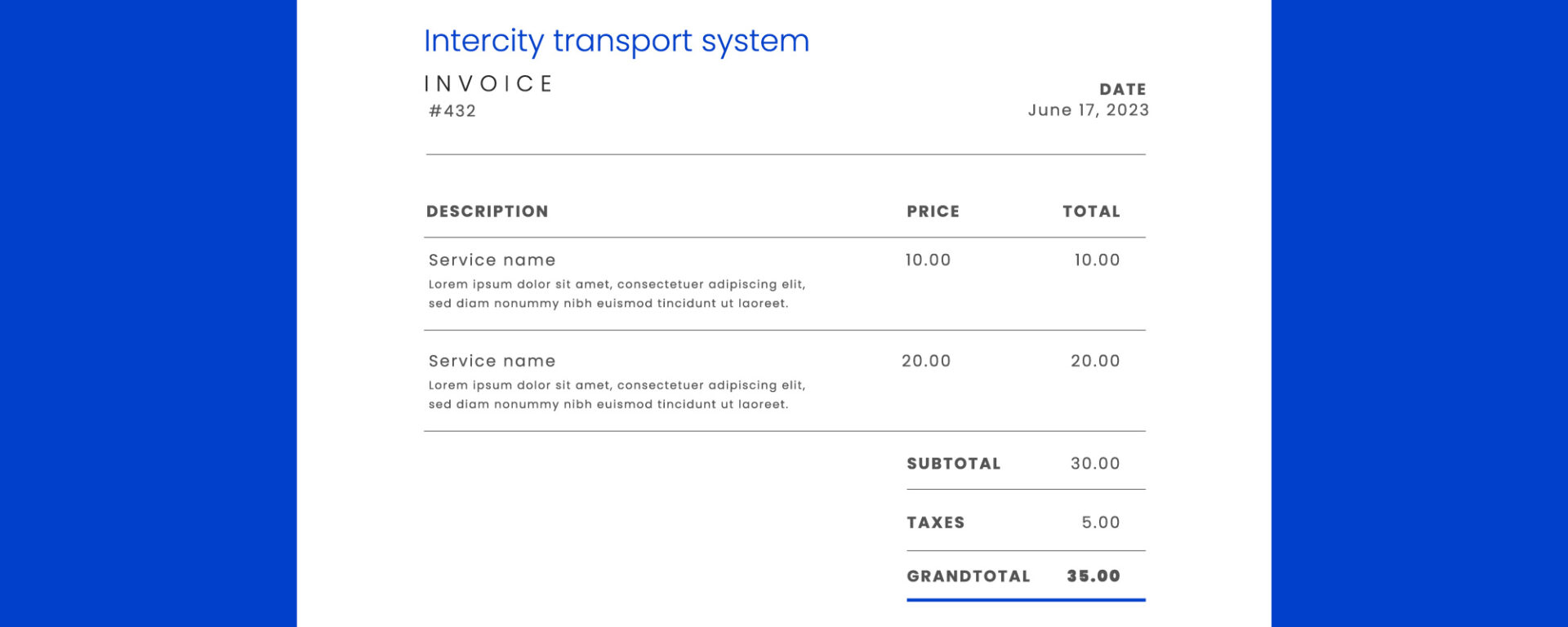Click the first service's 10.00 total value
This screenshot has height=627, width=1568.
pyautogui.click(x=1097, y=260)
